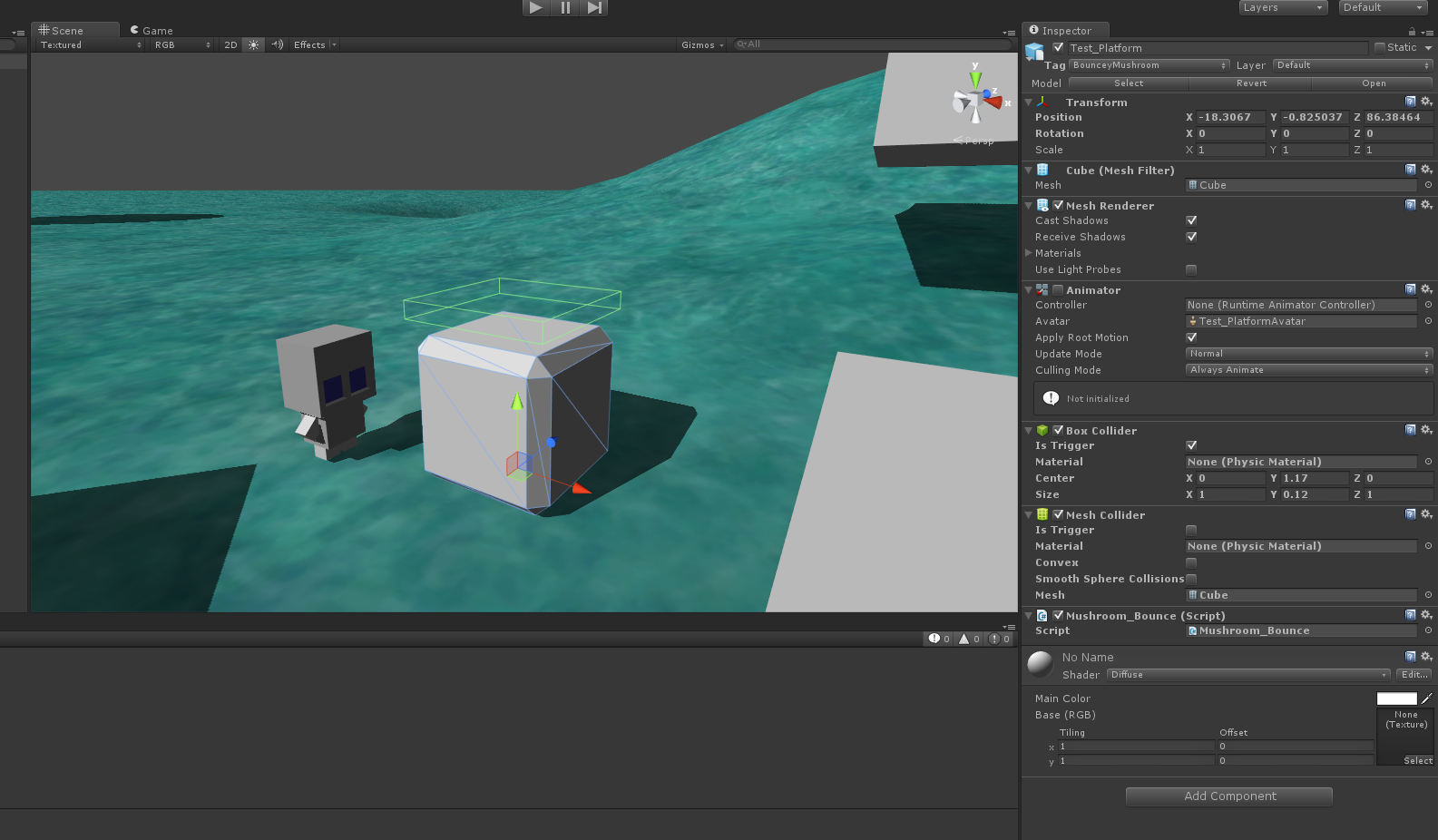Uncheck Cast Shadows
The image size is (1438, 840).
pyautogui.click(x=1191, y=220)
